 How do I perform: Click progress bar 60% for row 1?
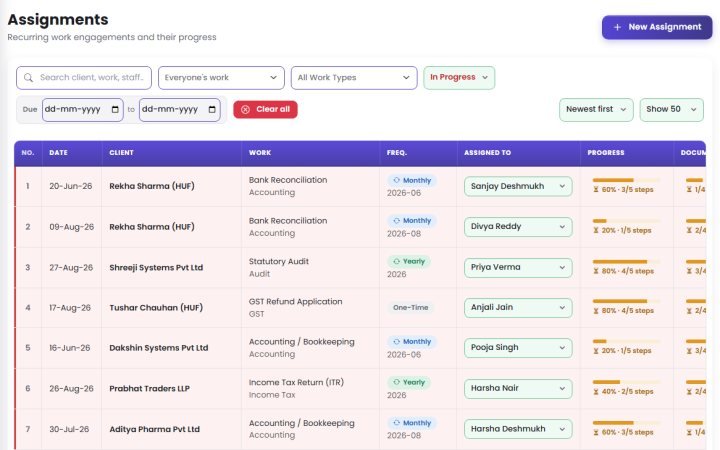coord(626,180)
